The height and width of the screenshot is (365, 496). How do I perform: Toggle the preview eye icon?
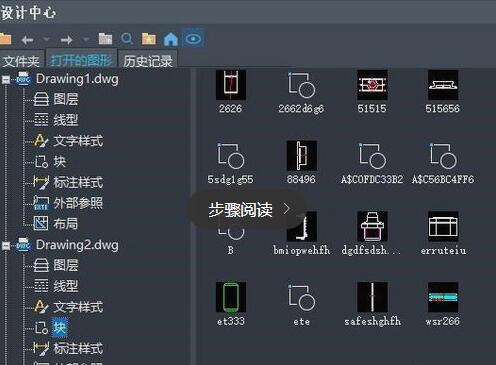pos(193,39)
